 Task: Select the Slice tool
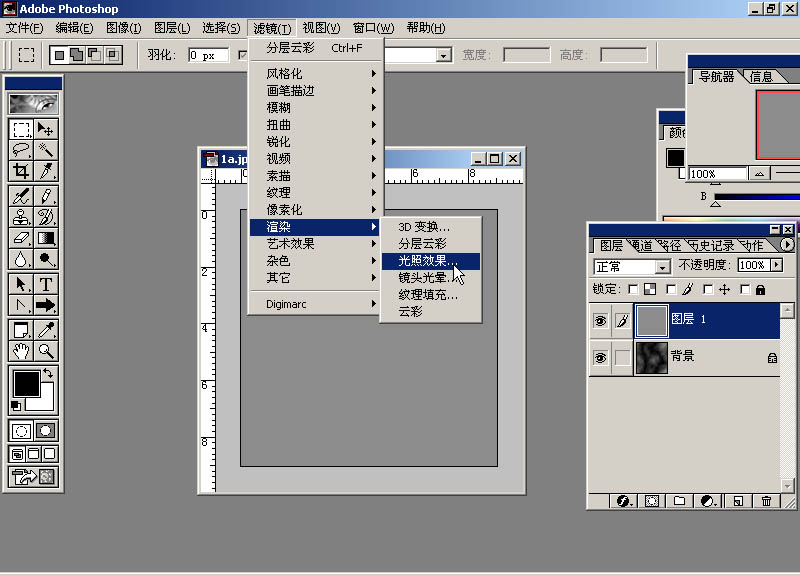point(45,171)
